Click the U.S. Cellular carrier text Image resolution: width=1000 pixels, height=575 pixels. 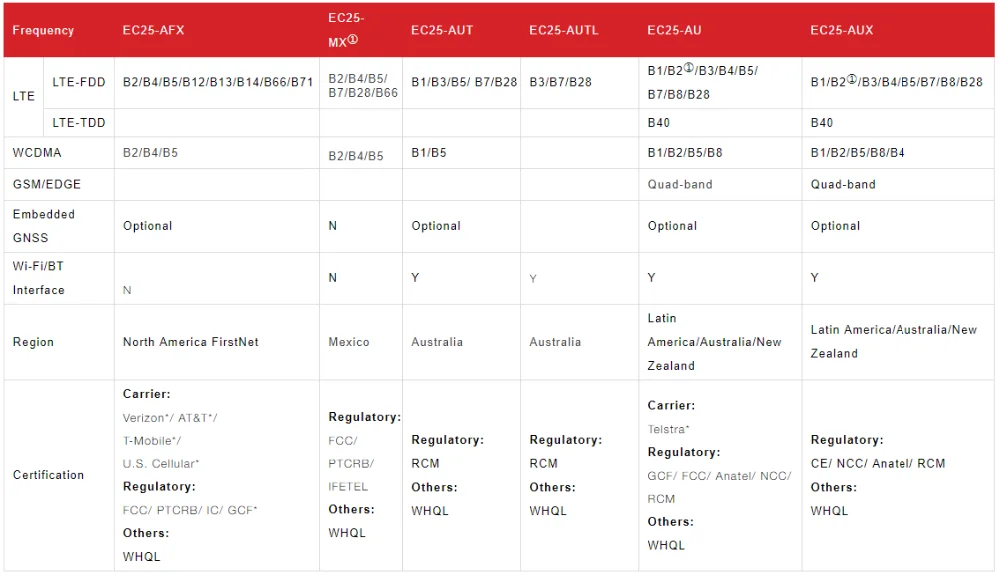tap(161, 464)
